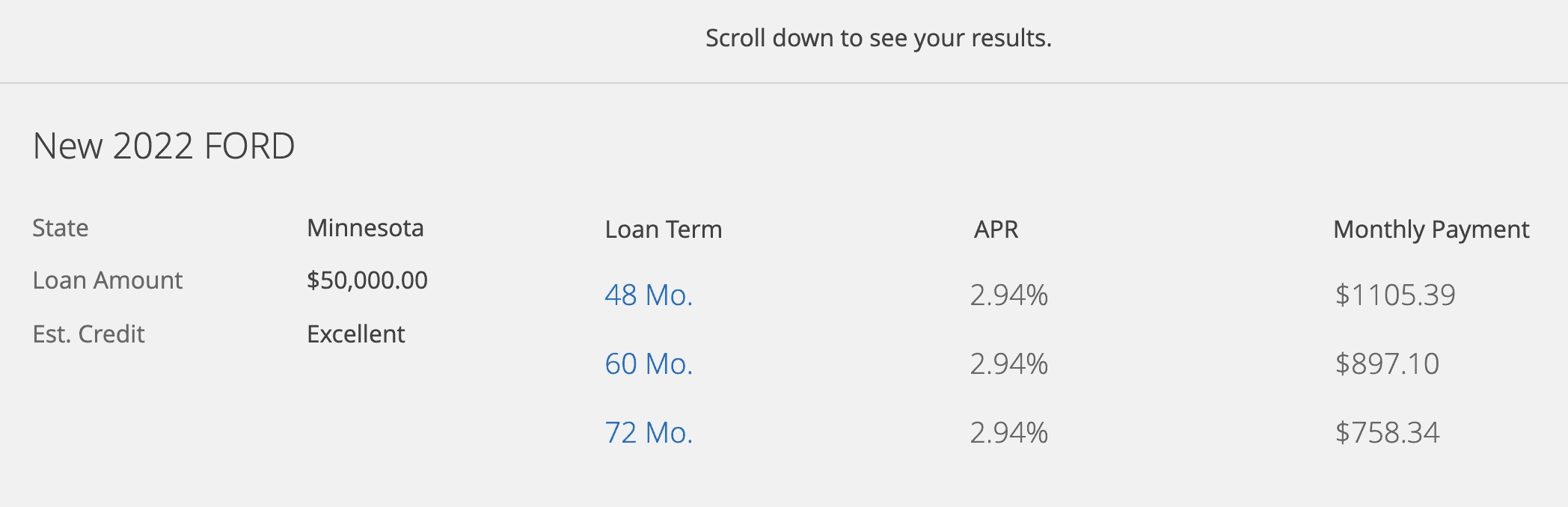Select the 60 Mo. loan term link
The image size is (1568, 507).
[649, 364]
